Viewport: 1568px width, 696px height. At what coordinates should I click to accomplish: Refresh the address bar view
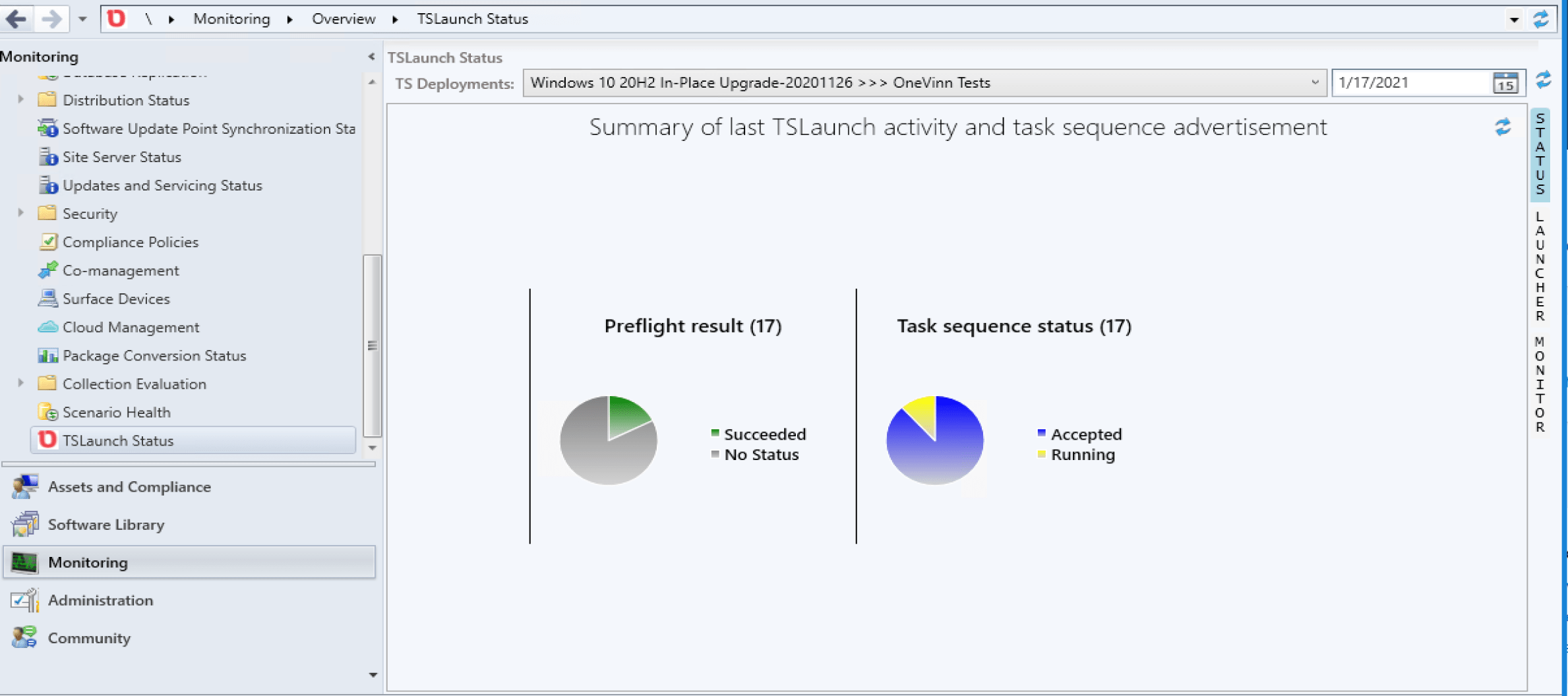pyautogui.click(x=1540, y=19)
